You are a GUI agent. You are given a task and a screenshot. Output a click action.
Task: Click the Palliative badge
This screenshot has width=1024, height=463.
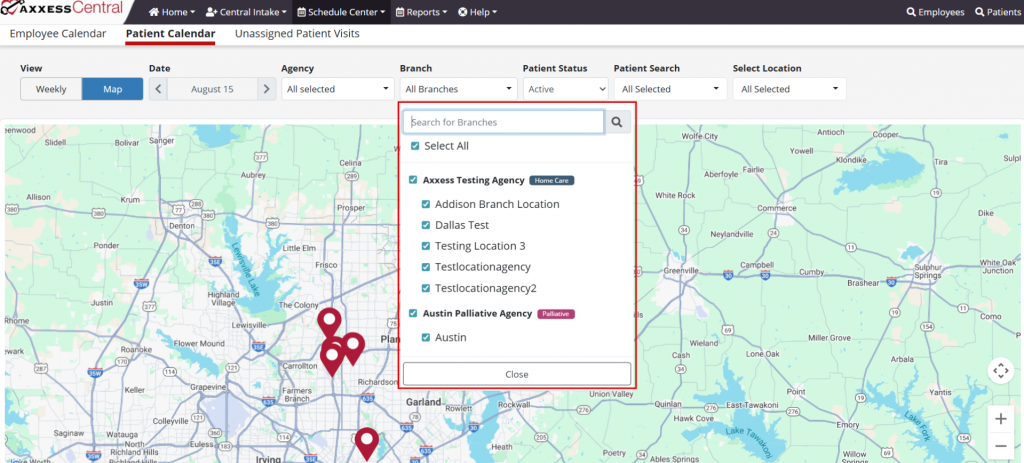click(556, 314)
